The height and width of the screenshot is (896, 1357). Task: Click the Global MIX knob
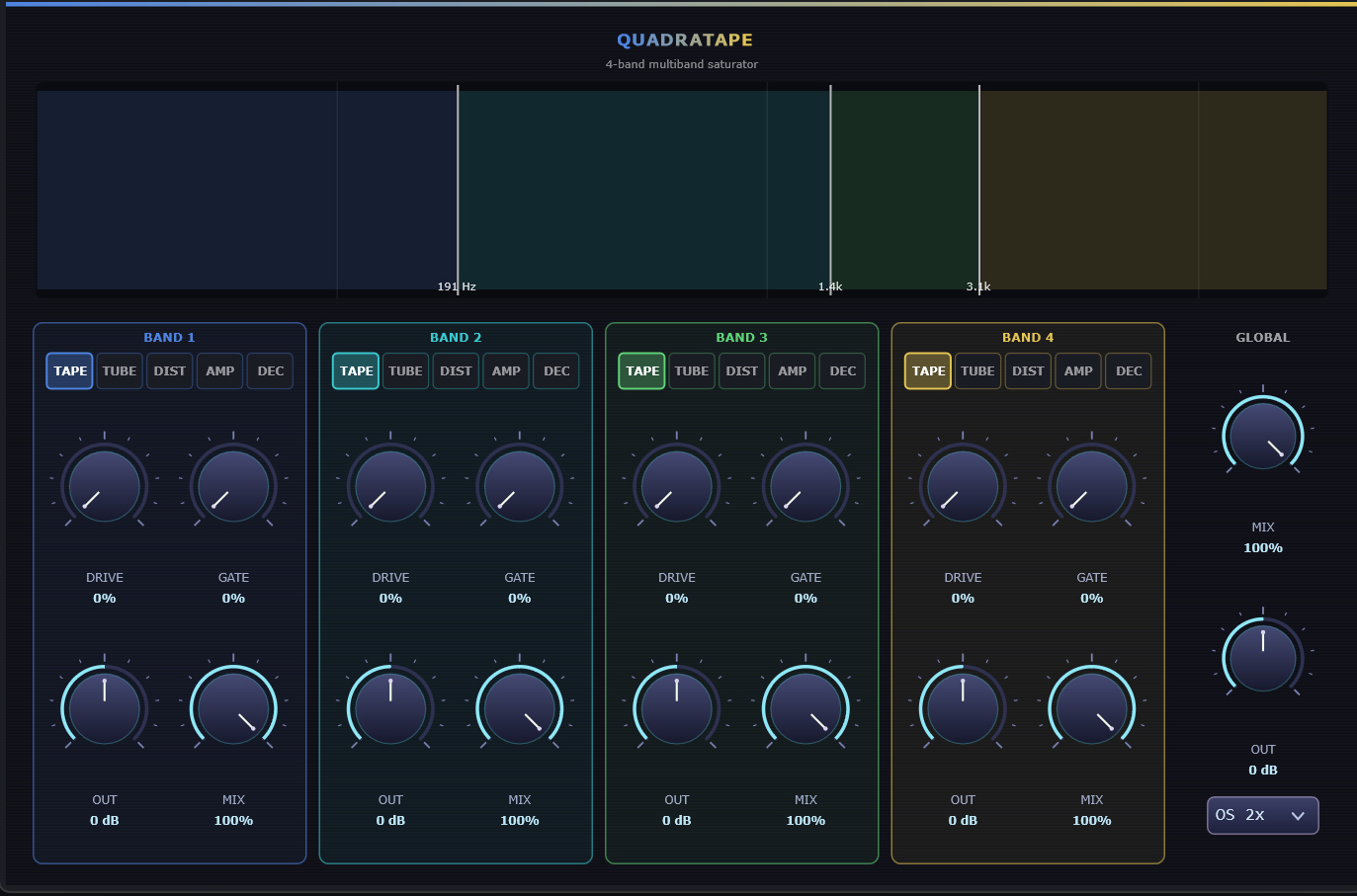[x=1263, y=436]
